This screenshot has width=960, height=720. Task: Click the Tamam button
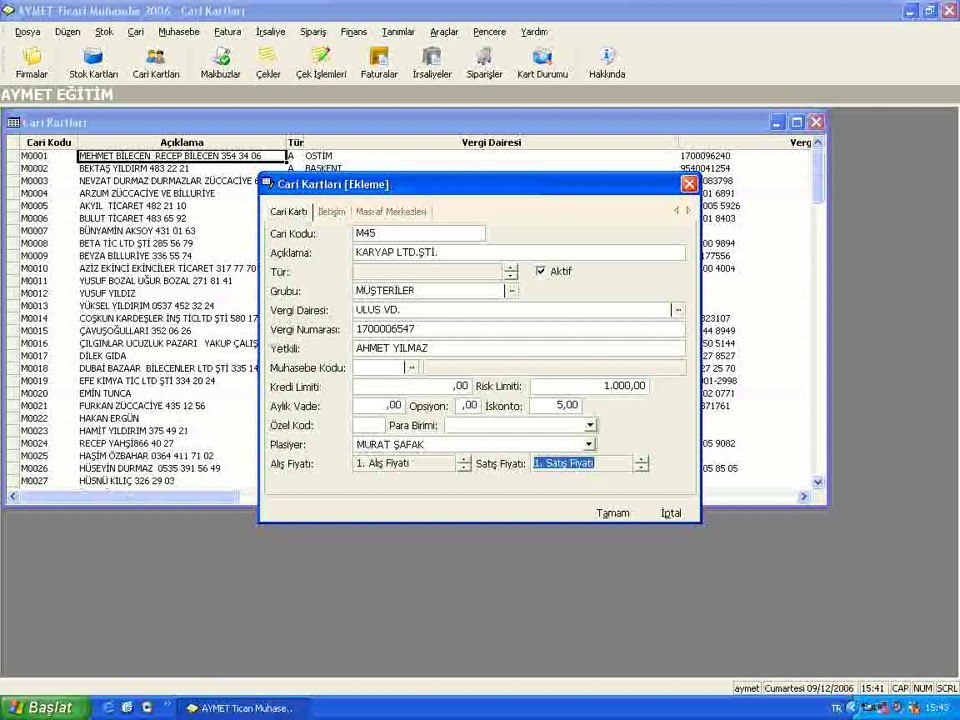[x=612, y=513]
